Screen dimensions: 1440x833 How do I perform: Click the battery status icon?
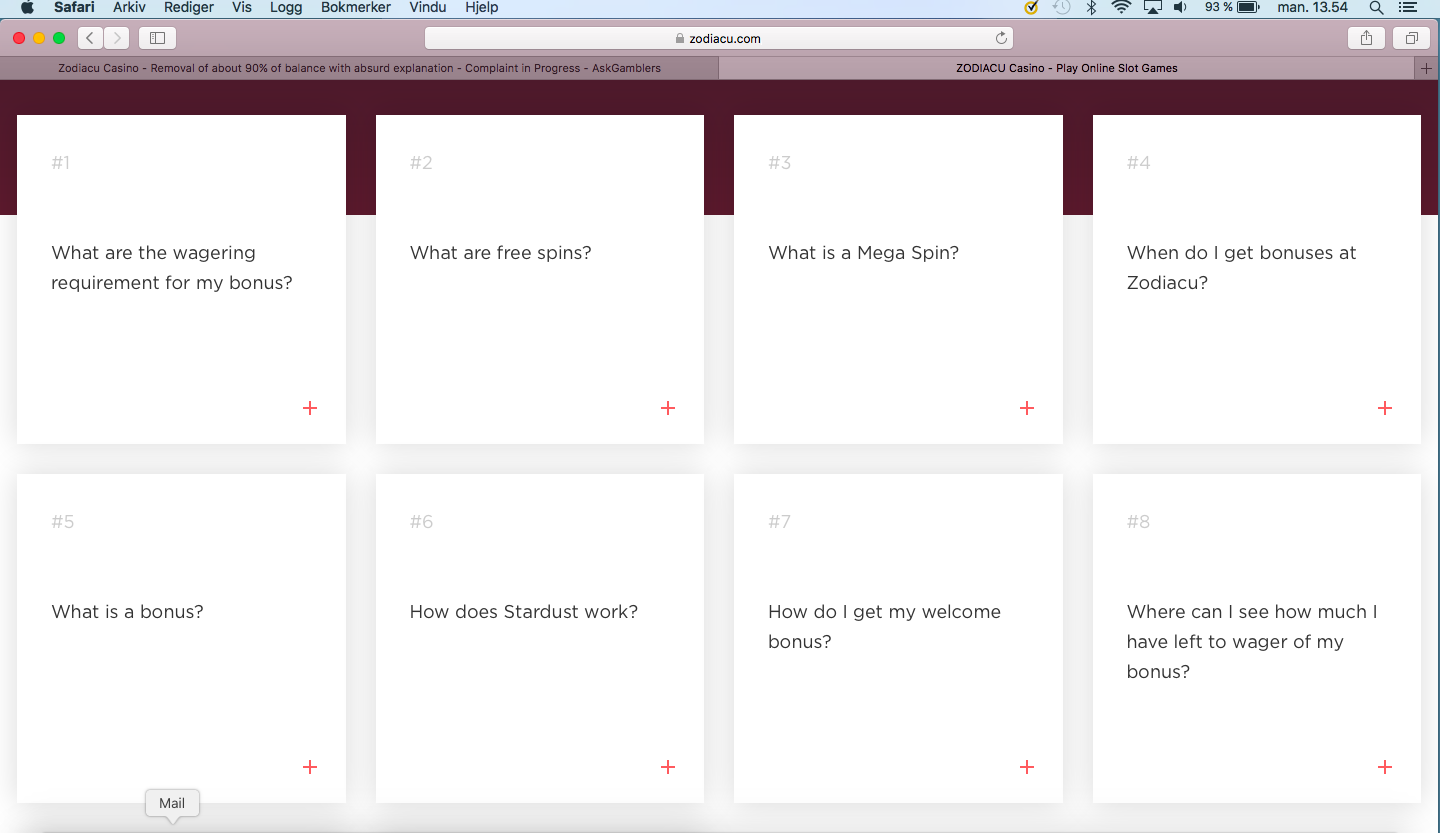click(x=1248, y=8)
